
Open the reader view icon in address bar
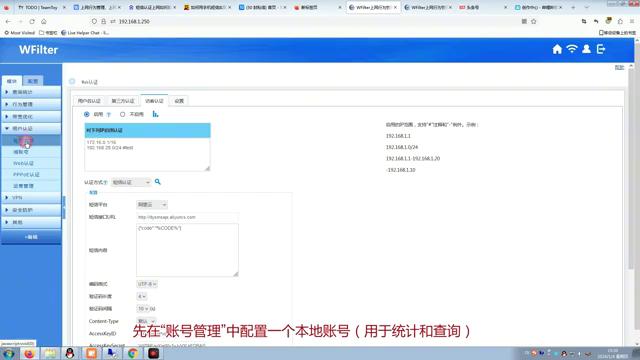(524, 21)
